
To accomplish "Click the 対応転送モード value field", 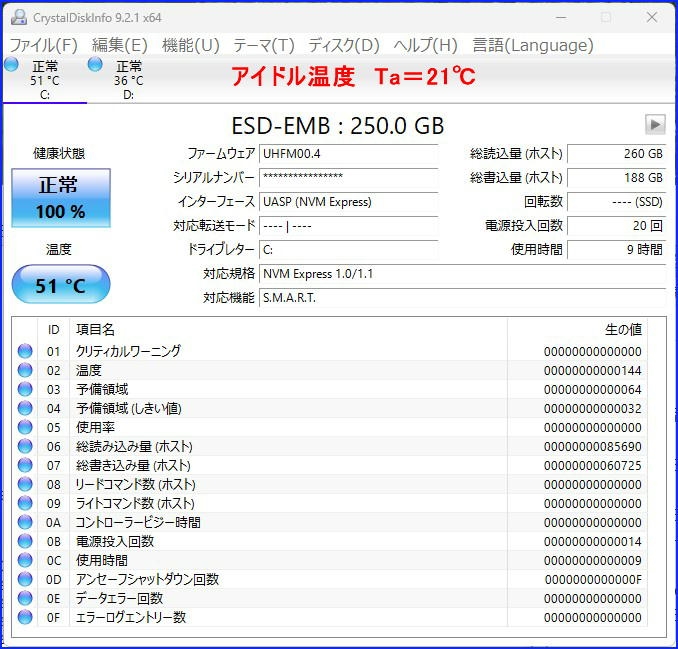I will 349,225.
